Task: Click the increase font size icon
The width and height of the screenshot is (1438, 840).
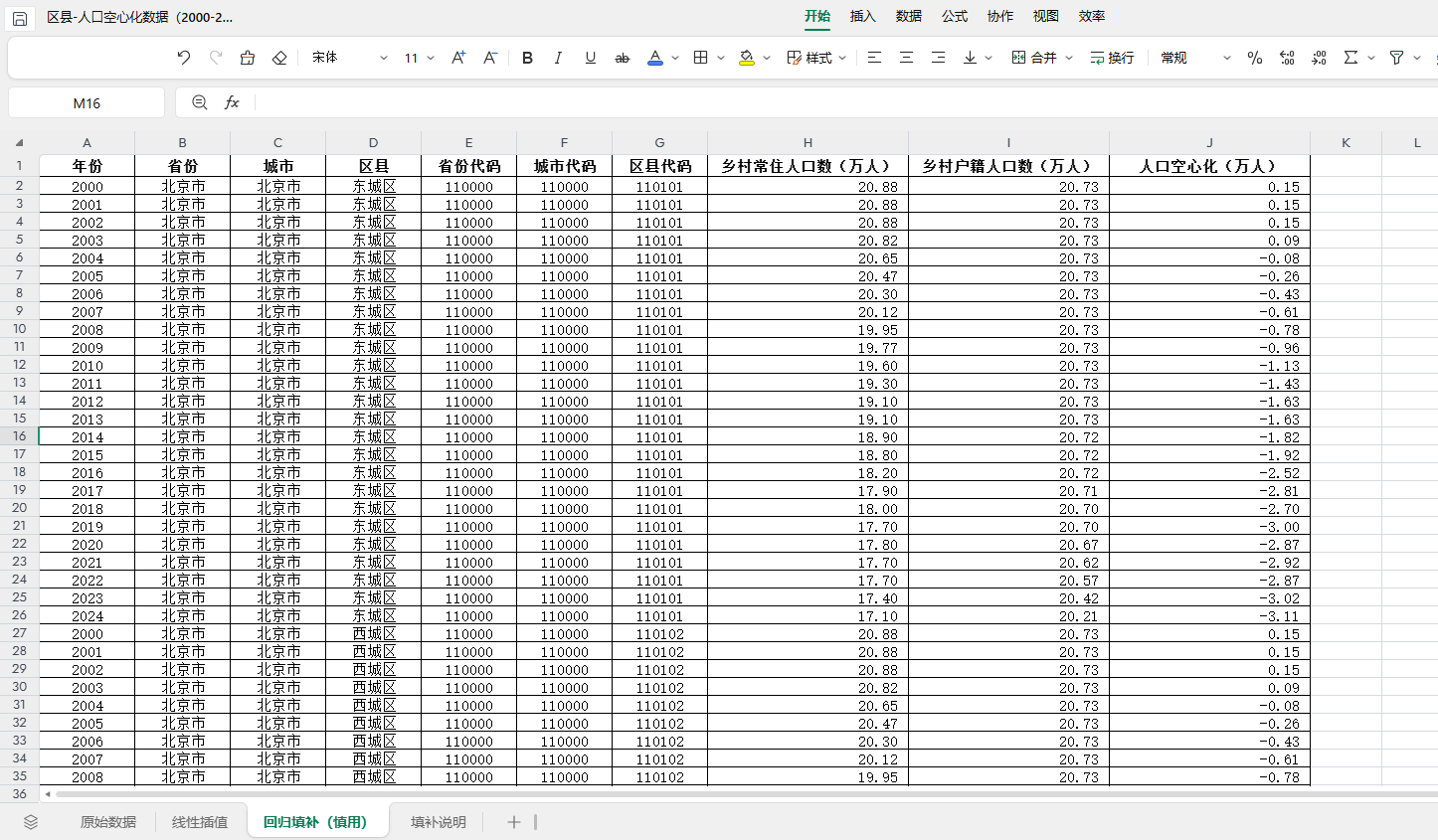Action: click(x=456, y=58)
